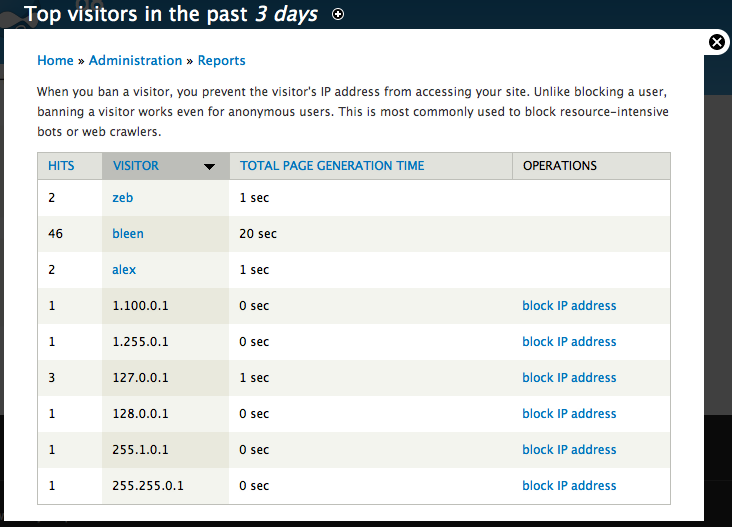Viewport: 732px width, 527px height.
Task: Open the Reports breadcrumb link
Action: click(x=221, y=61)
